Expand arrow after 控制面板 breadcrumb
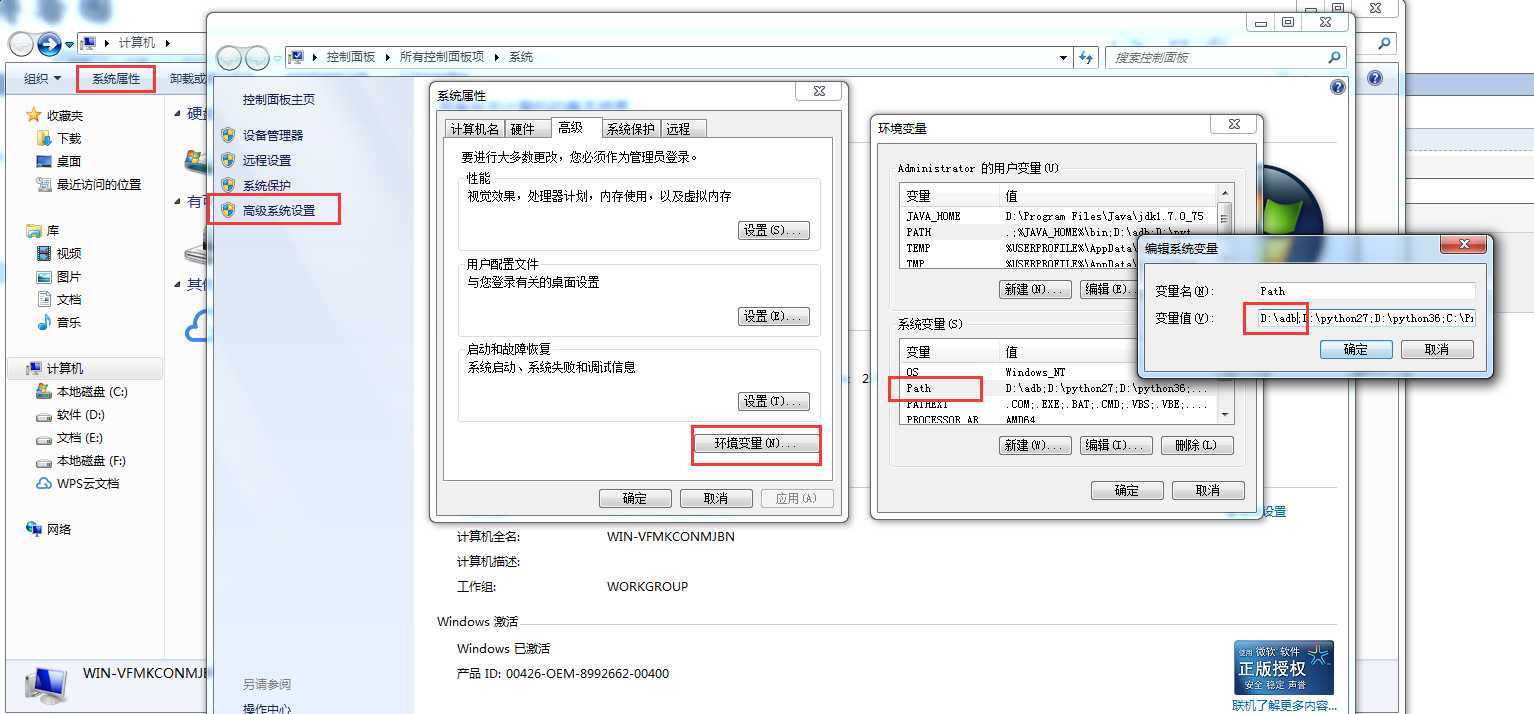 tap(387, 57)
